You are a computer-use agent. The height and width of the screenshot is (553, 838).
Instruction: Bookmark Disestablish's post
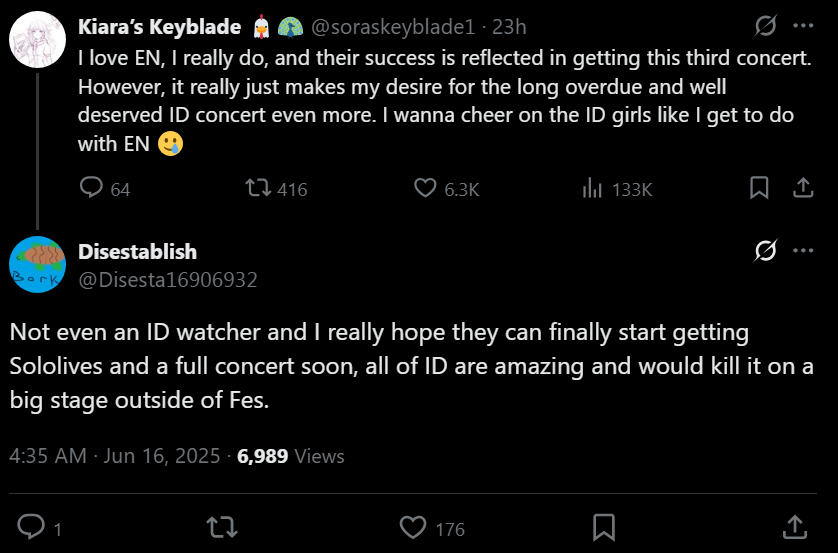(x=603, y=526)
